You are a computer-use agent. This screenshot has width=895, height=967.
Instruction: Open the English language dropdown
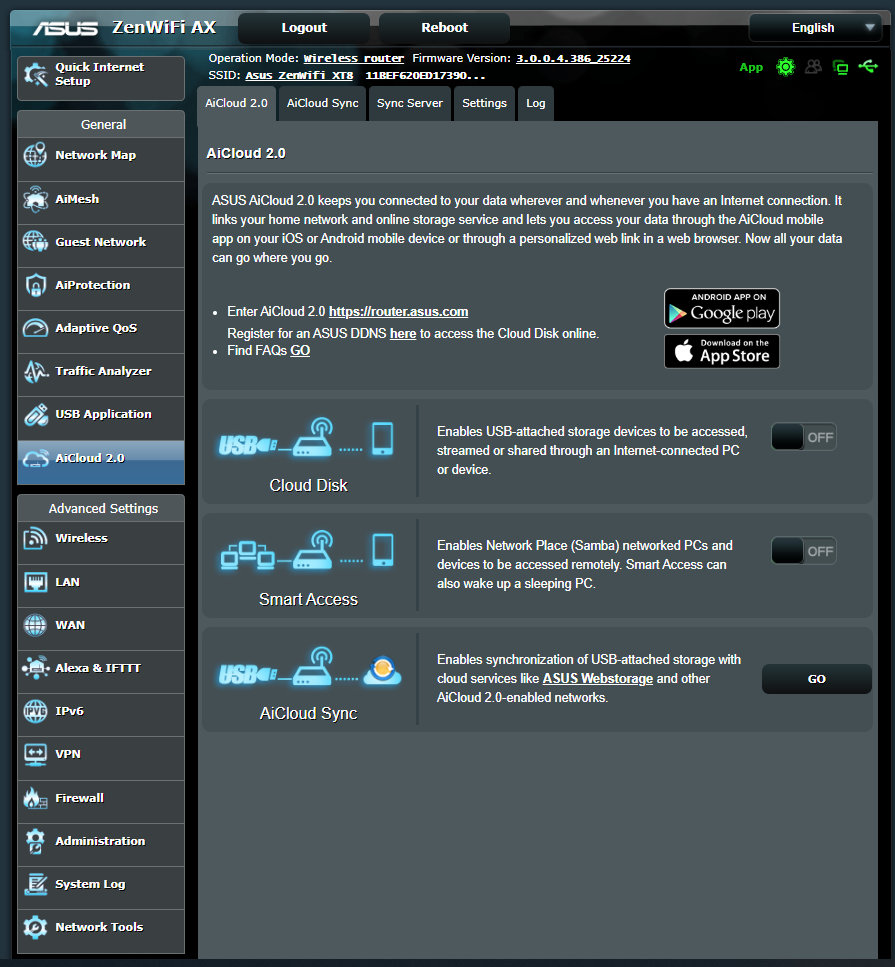point(815,28)
